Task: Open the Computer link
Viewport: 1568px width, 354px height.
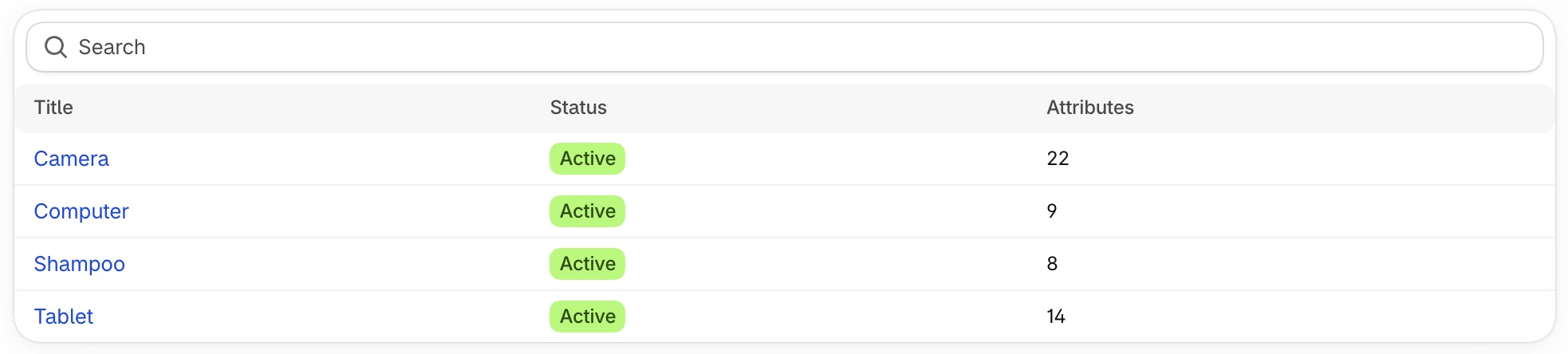Action: pyautogui.click(x=81, y=211)
